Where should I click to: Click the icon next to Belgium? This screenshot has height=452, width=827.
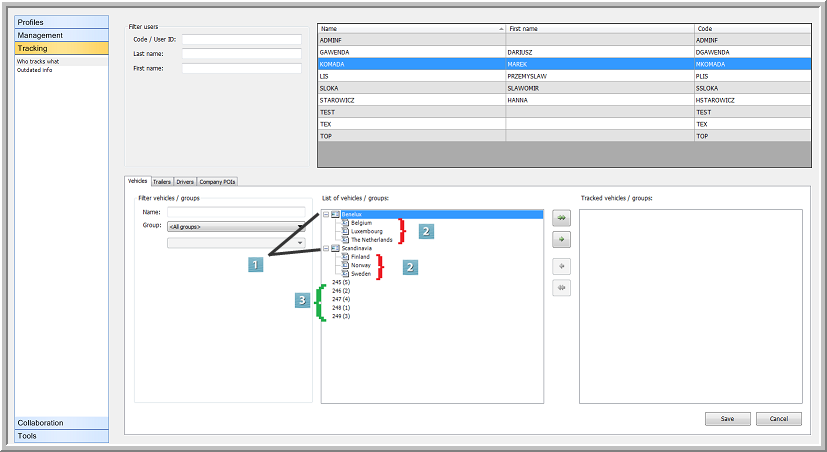346,223
